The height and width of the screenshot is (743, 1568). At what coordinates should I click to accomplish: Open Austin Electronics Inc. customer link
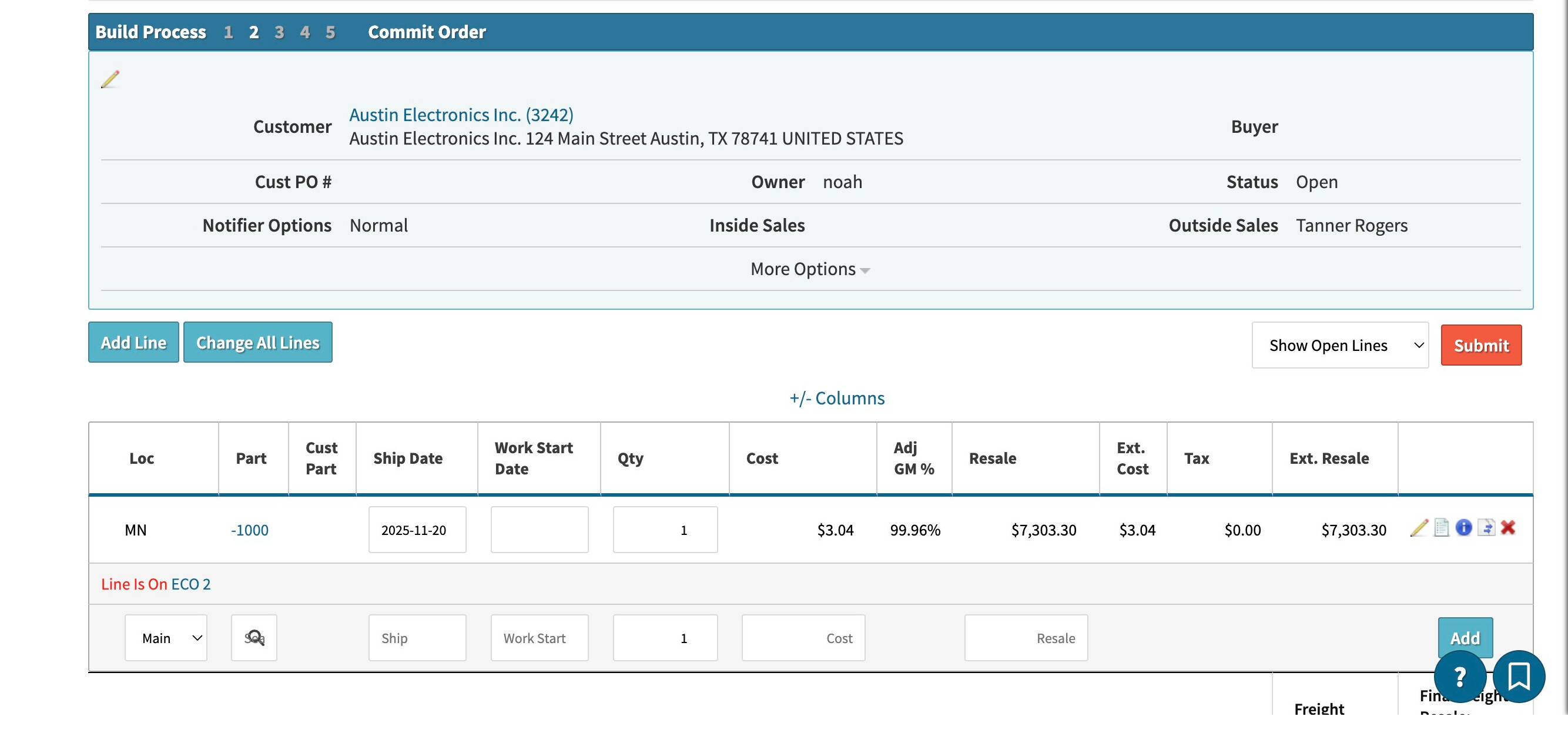(x=461, y=115)
